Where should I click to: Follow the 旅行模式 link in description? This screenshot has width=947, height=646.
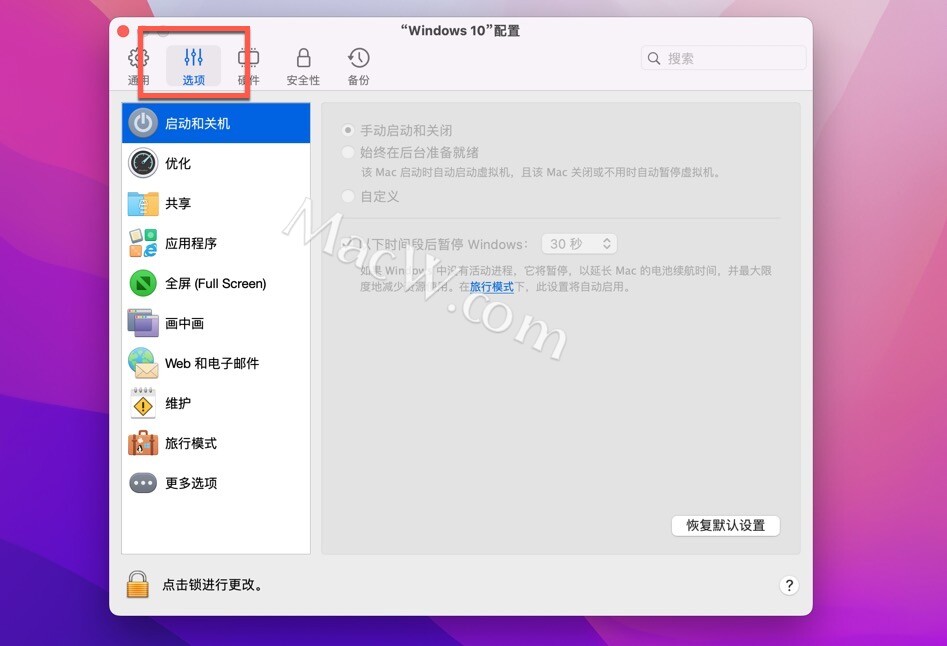pyautogui.click(x=492, y=287)
